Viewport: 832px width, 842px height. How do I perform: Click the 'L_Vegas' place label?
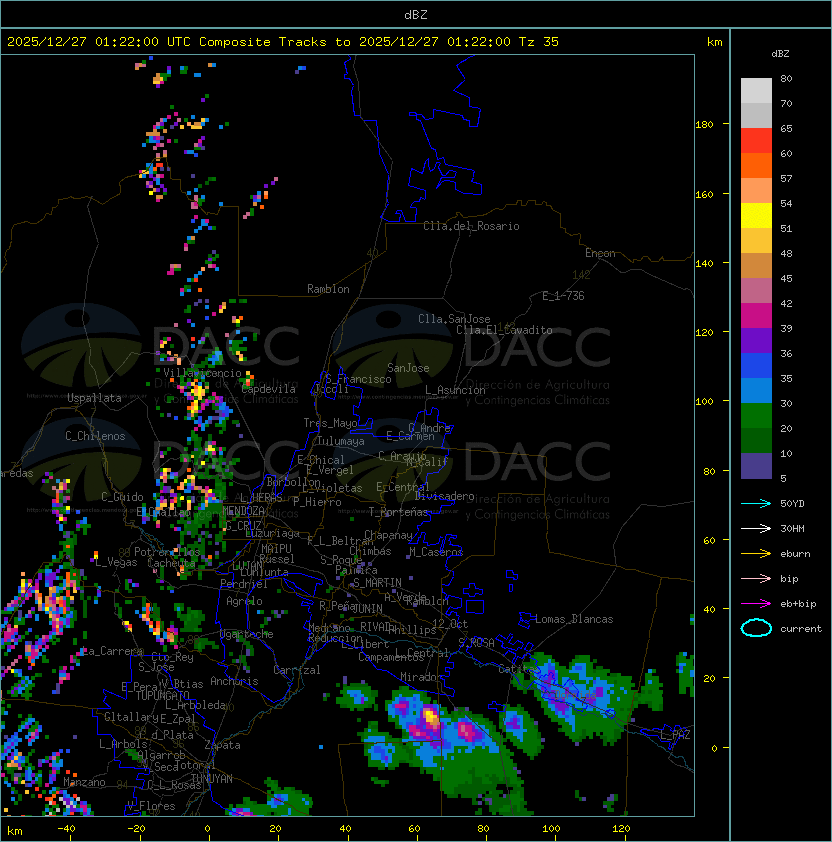[117, 562]
